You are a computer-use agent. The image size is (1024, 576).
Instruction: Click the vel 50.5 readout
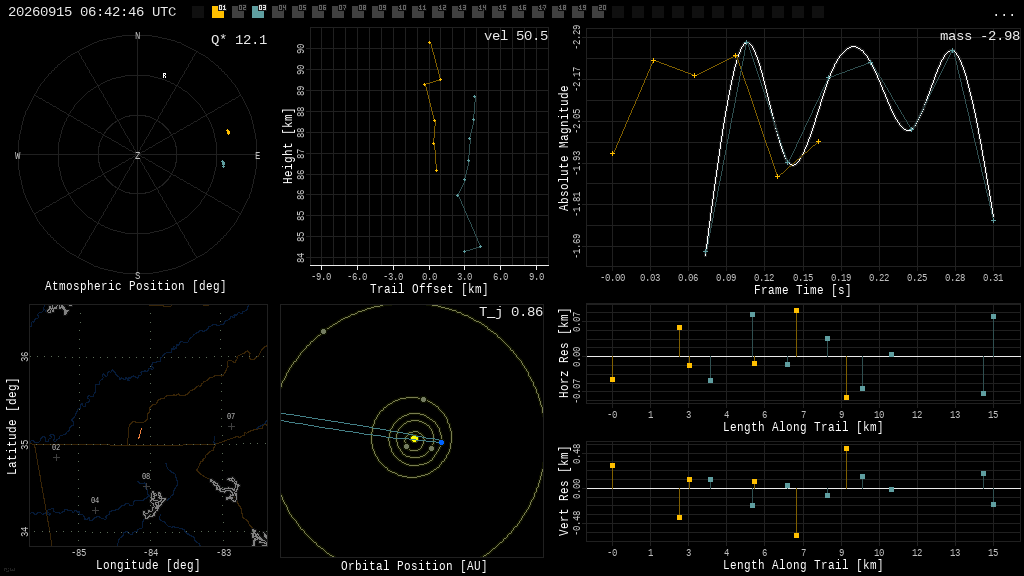tap(516, 36)
